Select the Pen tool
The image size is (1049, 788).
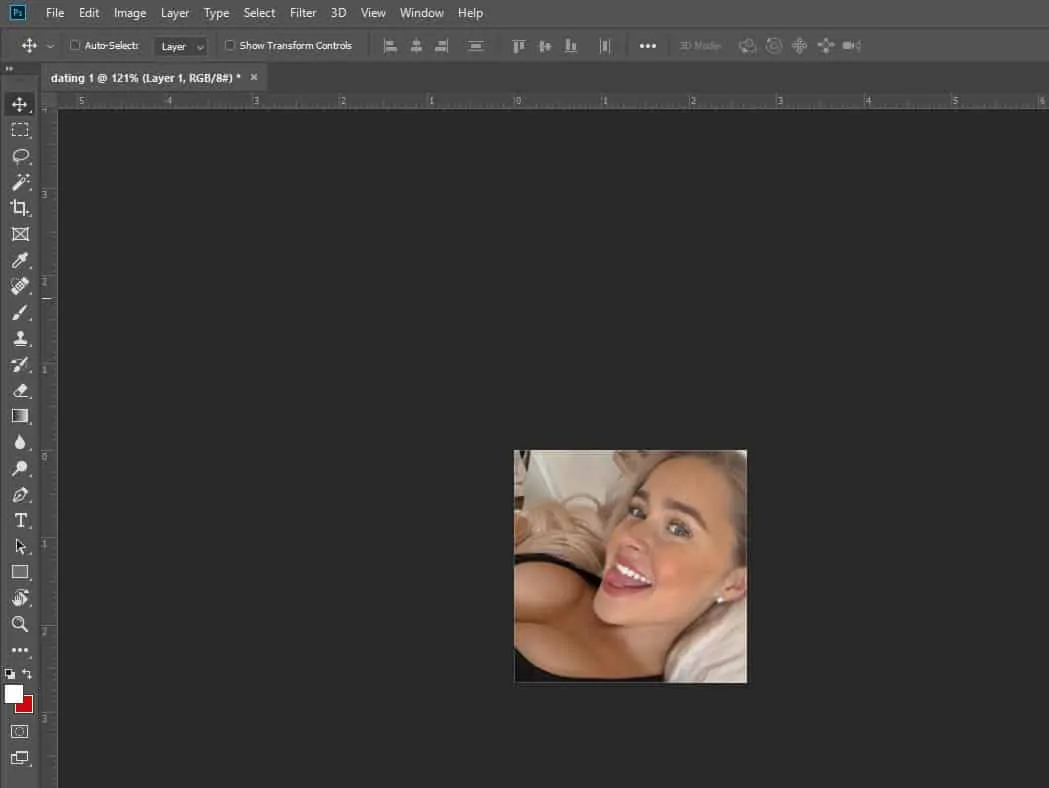(20, 495)
